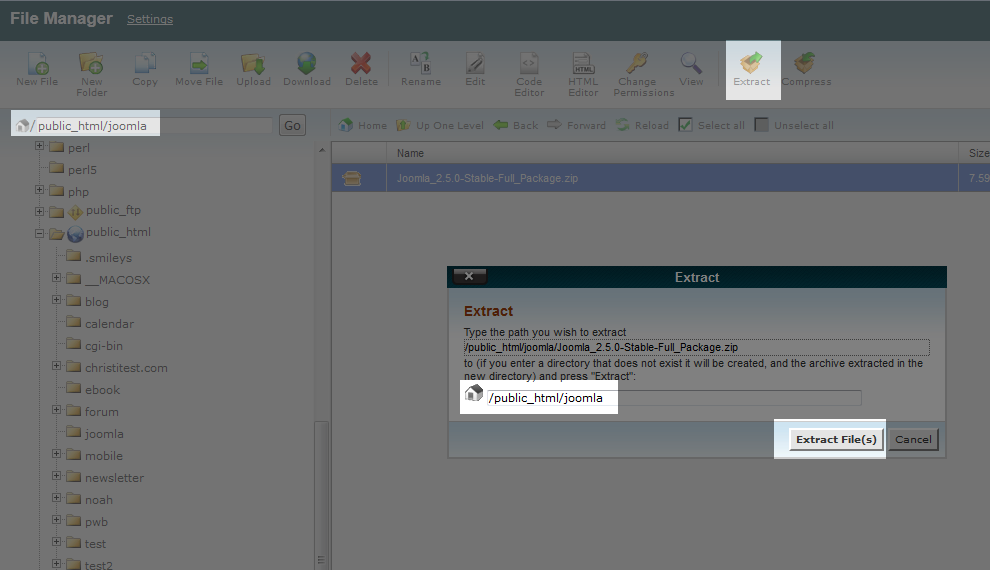This screenshot has height=570, width=990.
Task: Sort files by the Name column header
Action: 410,153
